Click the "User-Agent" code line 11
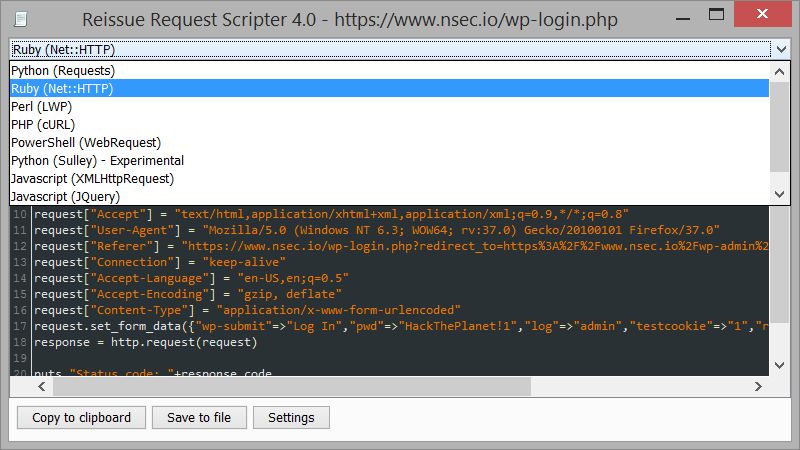The width and height of the screenshot is (800, 450). (x=377, y=230)
